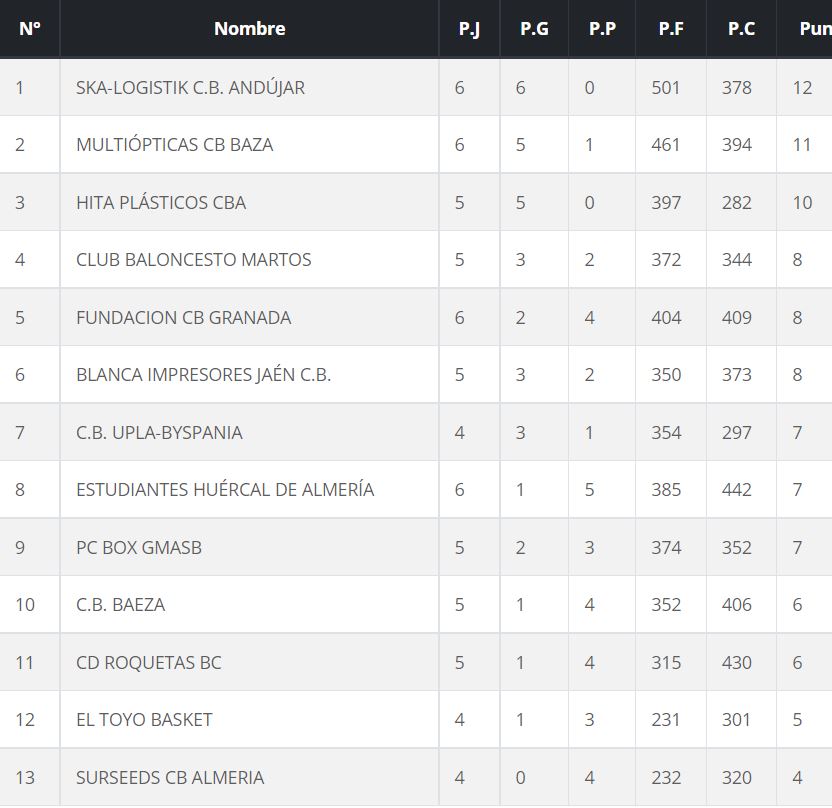Viewport: 832px width, 808px height.
Task: Click EL TOYO BASKET team name
Action: [x=144, y=720]
